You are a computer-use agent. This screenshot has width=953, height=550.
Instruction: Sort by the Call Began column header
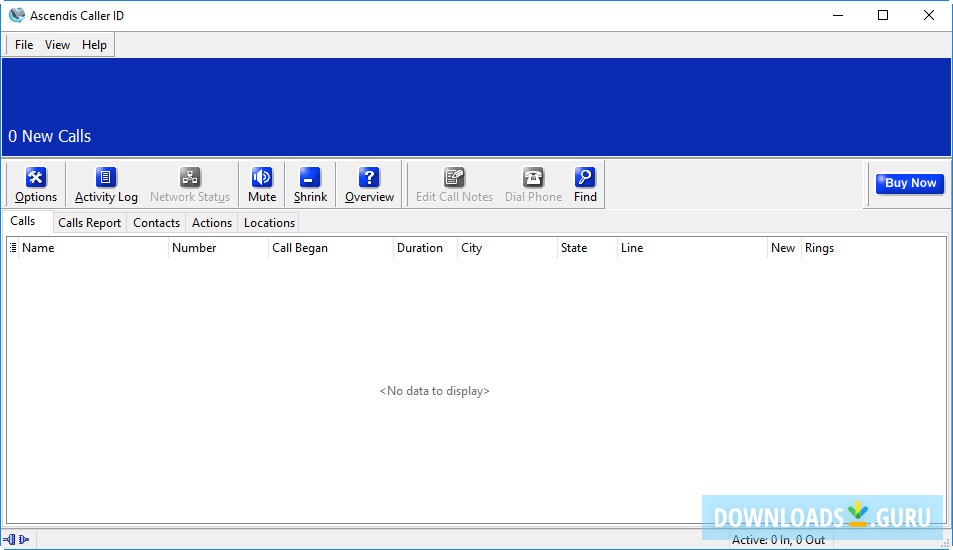click(x=331, y=247)
